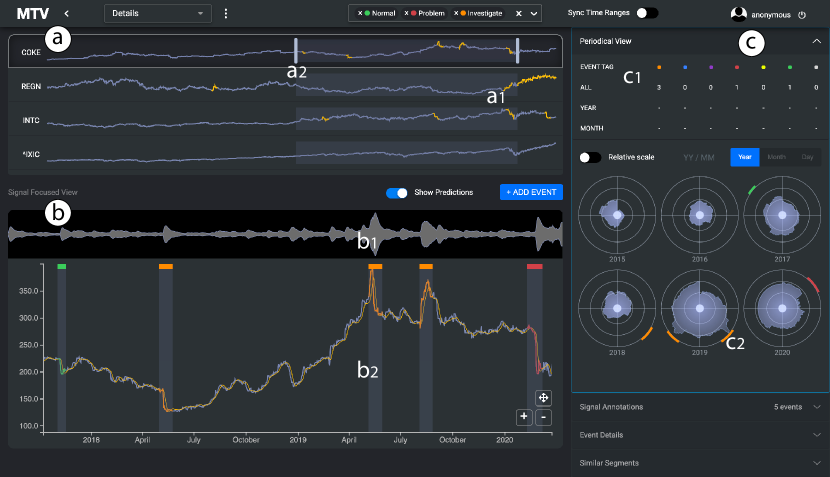Click the back arrow next to MTV logo
The image size is (830, 477).
point(67,14)
